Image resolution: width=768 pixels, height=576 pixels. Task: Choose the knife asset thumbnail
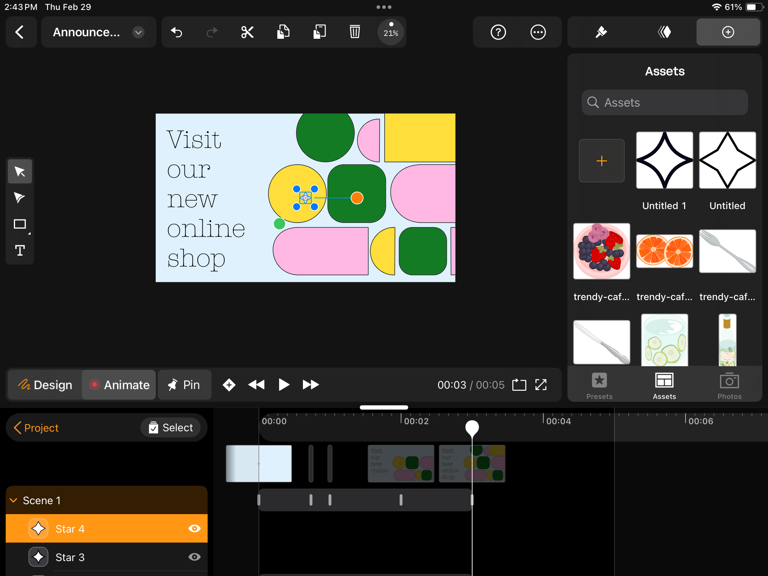tap(601, 342)
